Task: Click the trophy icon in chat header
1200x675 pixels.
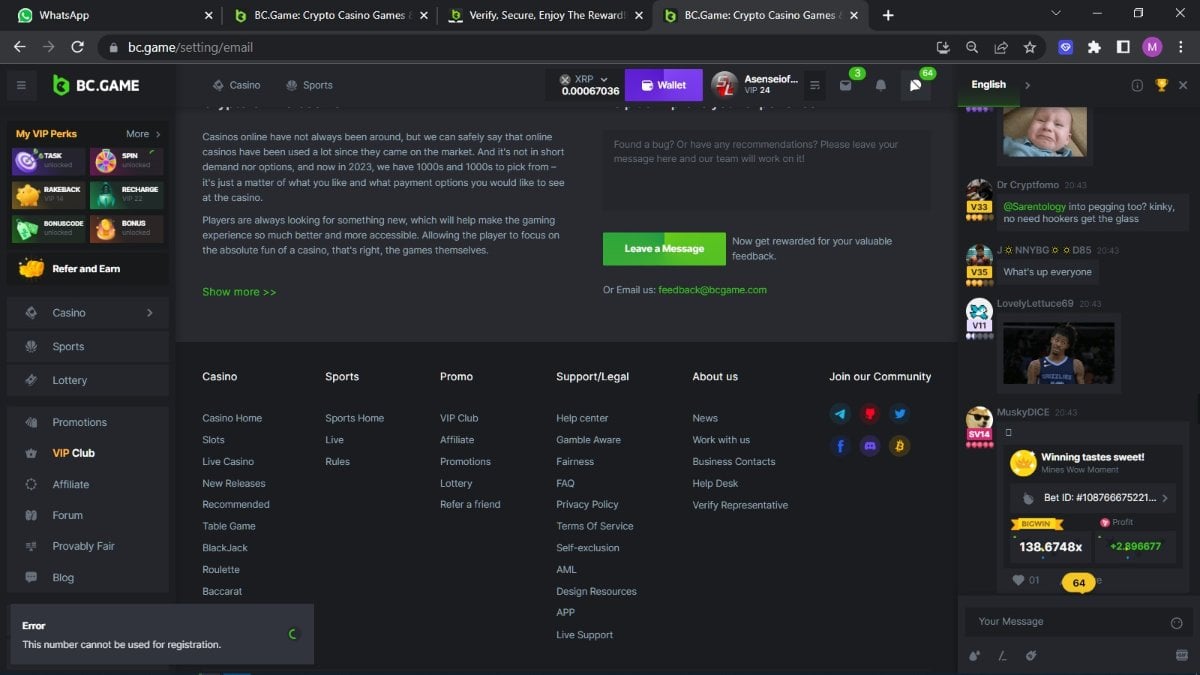Action: tap(1161, 85)
